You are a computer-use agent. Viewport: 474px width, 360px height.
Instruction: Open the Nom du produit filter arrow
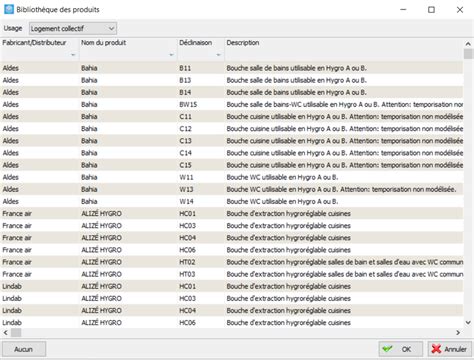click(x=171, y=55)
